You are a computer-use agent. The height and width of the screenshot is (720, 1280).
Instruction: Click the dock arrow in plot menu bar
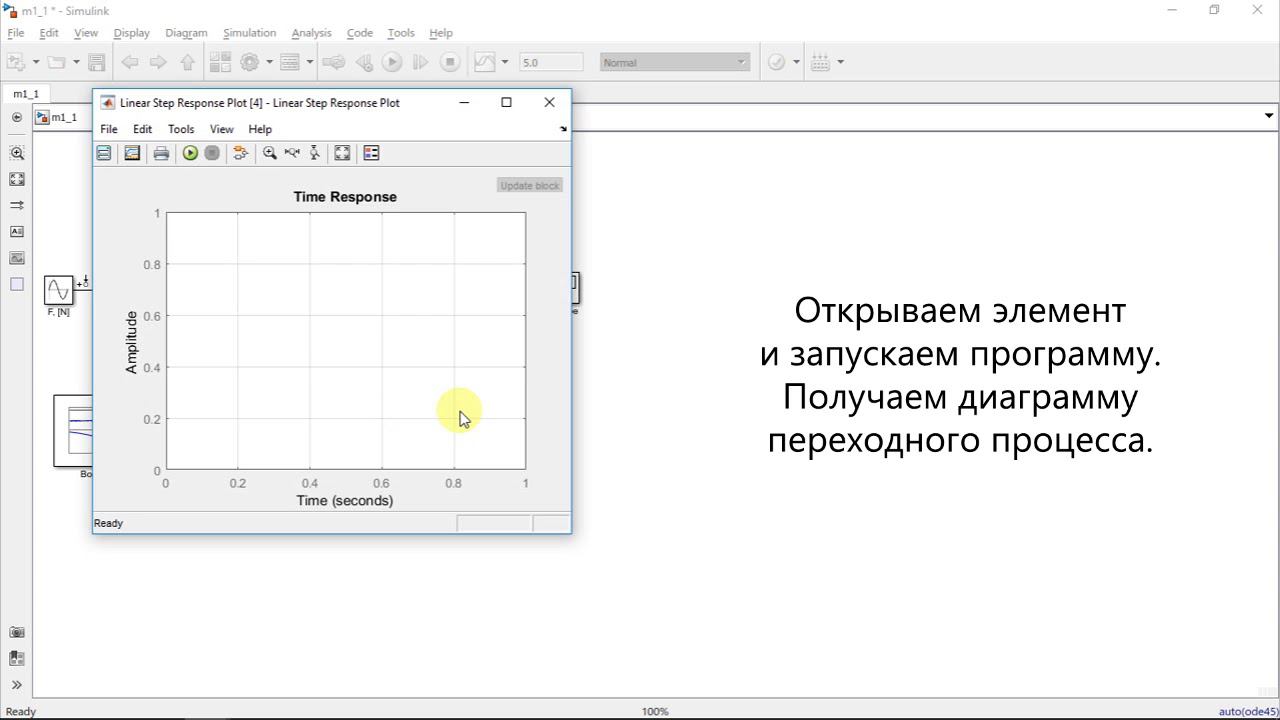(x=563, y=129)
